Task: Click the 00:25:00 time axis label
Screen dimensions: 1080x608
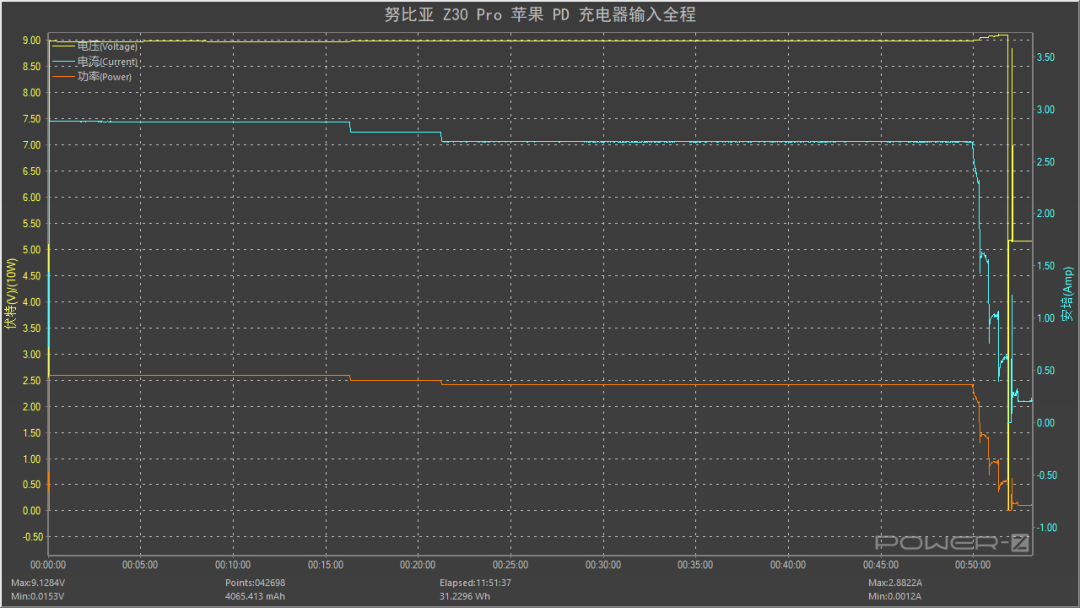Action: point(510,565)
